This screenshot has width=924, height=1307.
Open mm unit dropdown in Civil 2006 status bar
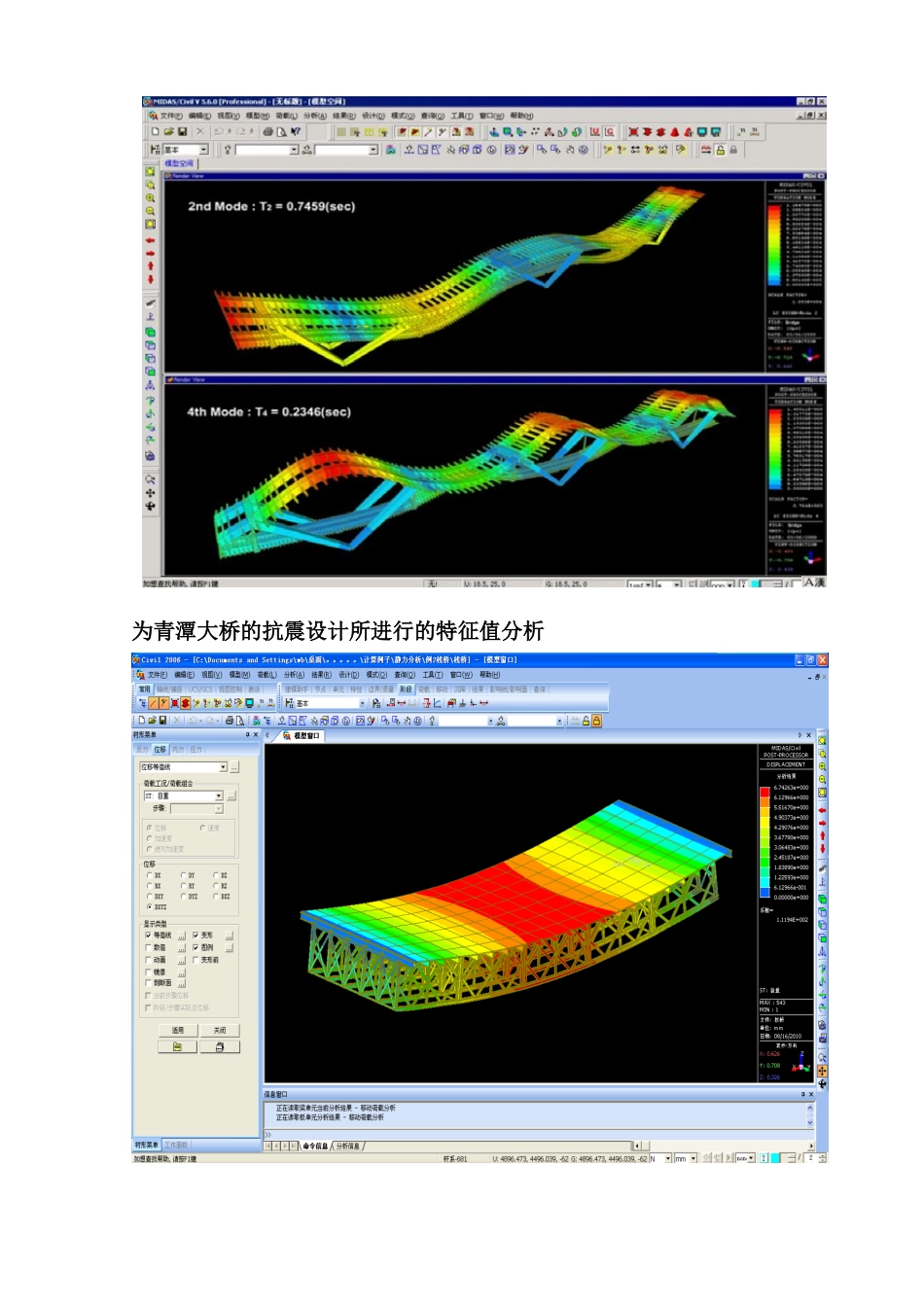coord(693,1158)
